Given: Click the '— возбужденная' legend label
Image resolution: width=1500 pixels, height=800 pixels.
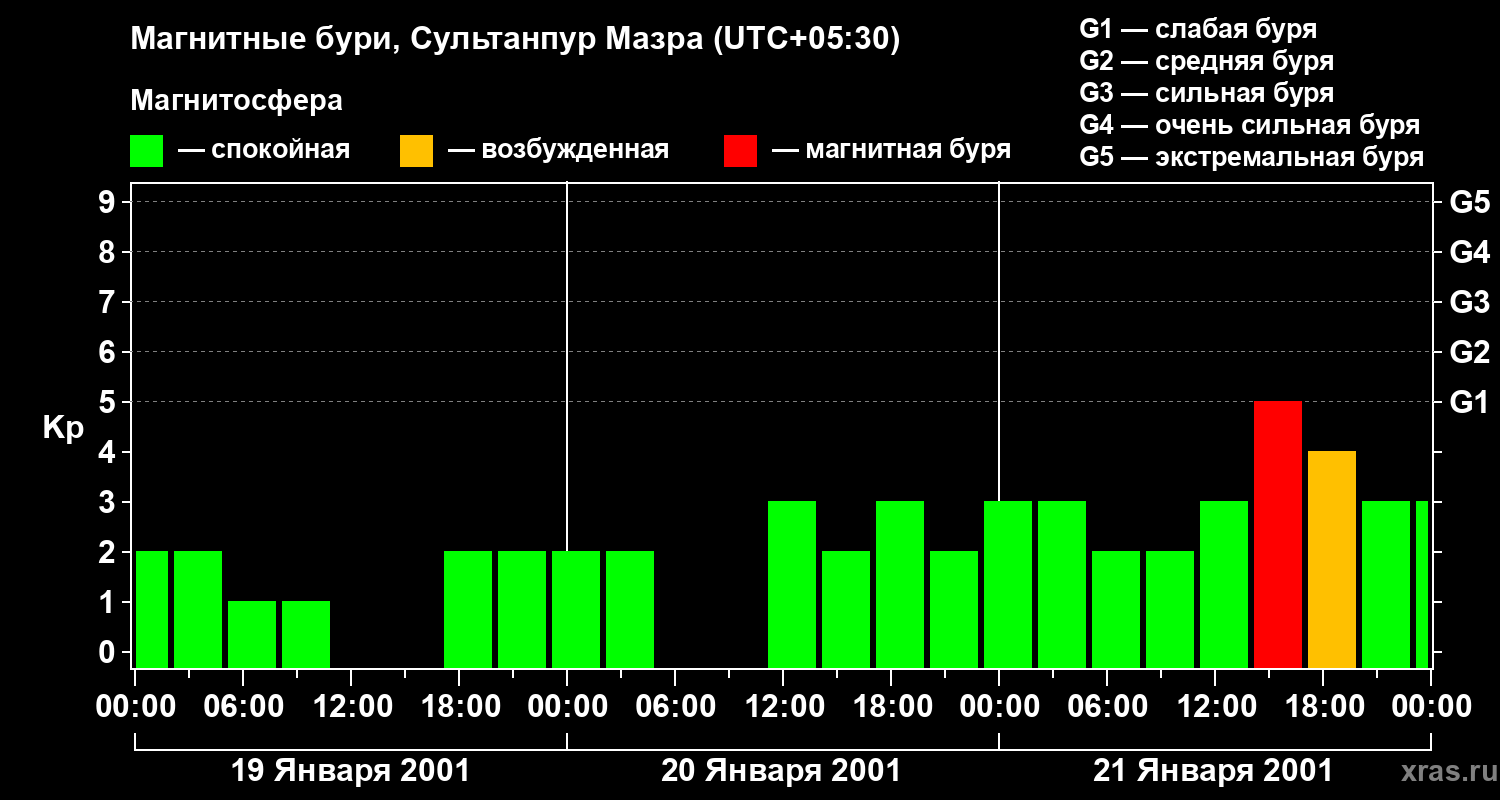Looking at the screenshot, I should (x=558, y=151).
